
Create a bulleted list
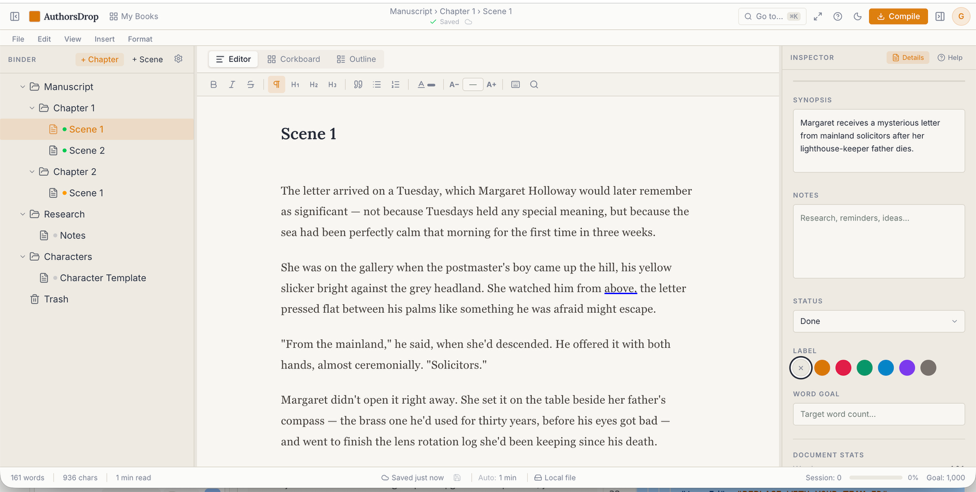pyautogui.click(x=377, y=85)
